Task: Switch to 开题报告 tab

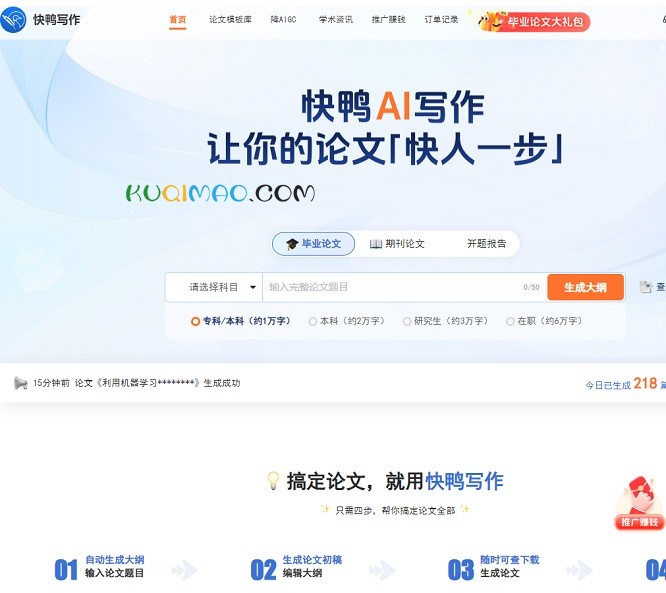Action: click(x=487, y=244)
